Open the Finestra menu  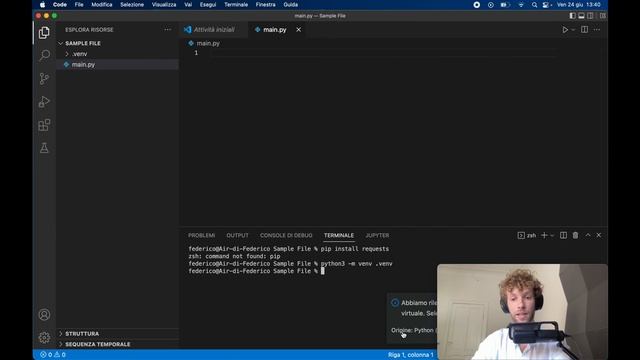[265, 5]
